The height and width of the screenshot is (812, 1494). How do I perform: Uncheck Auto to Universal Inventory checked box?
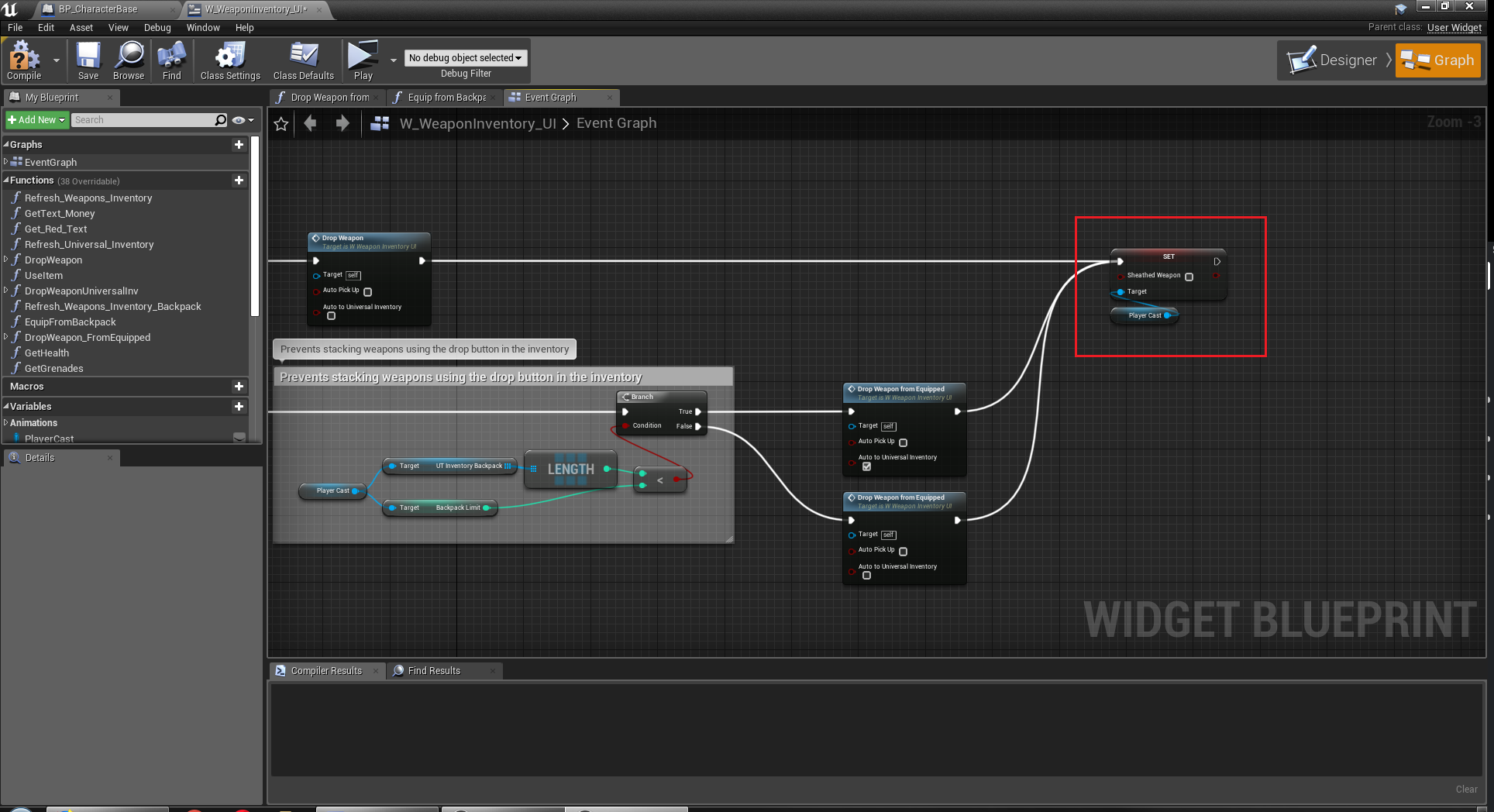[866, 466]
